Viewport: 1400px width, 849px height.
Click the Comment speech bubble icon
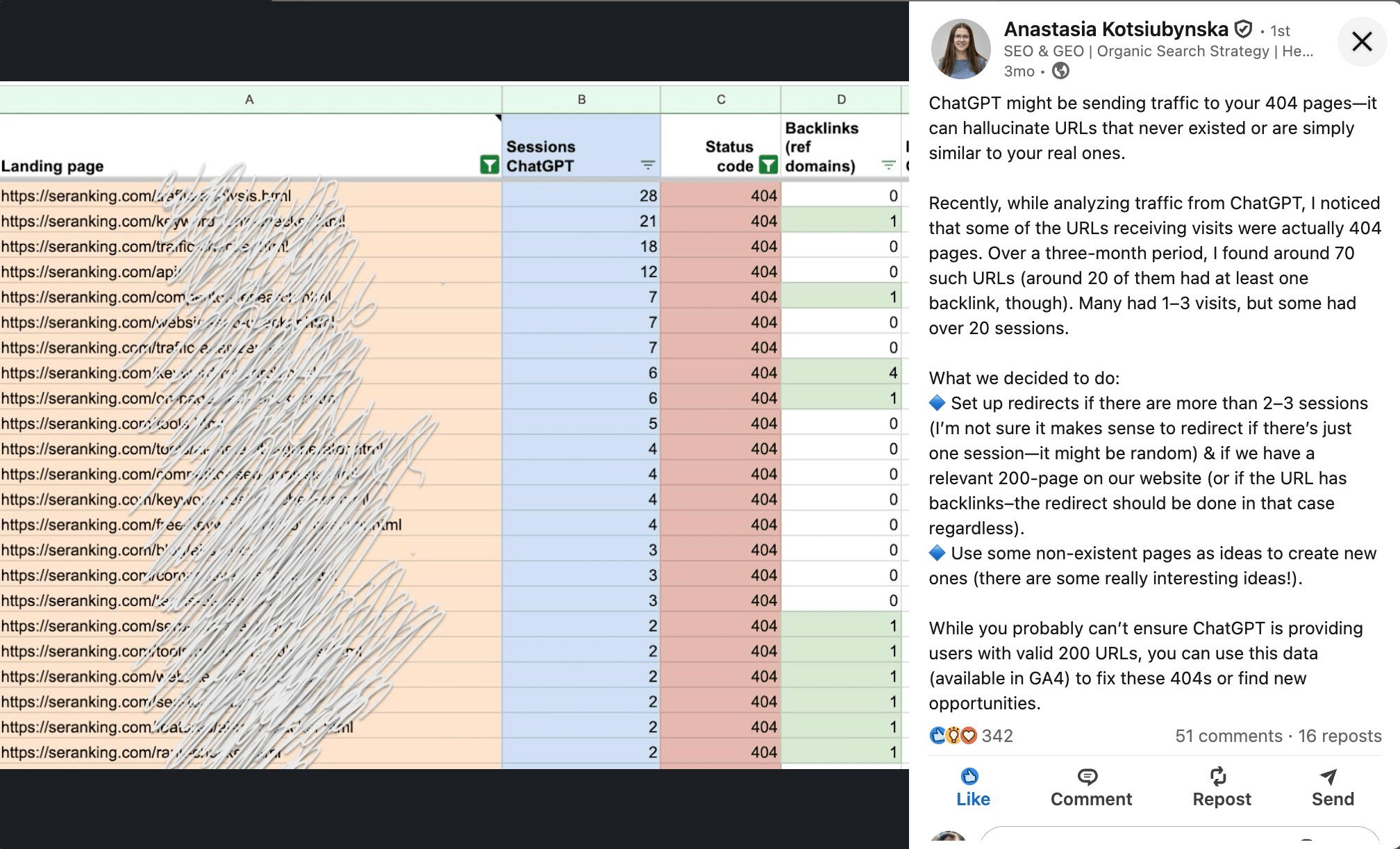[1087, 776]
